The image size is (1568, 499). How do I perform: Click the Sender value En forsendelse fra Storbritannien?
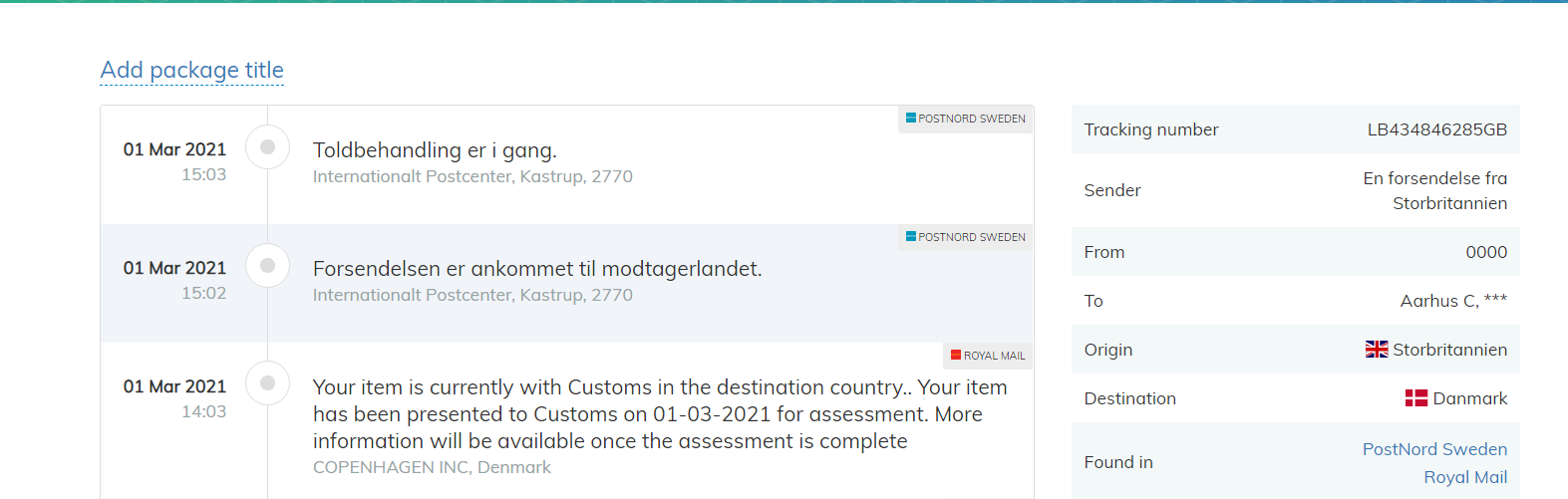[1435, 190]
